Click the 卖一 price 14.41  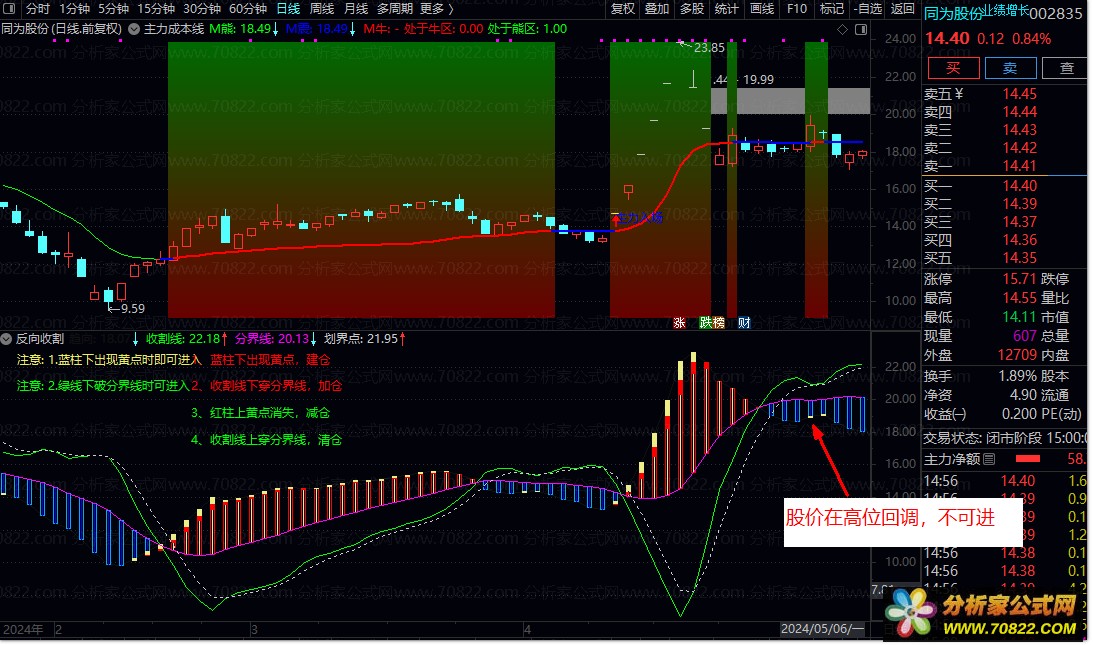point(1020,166)
